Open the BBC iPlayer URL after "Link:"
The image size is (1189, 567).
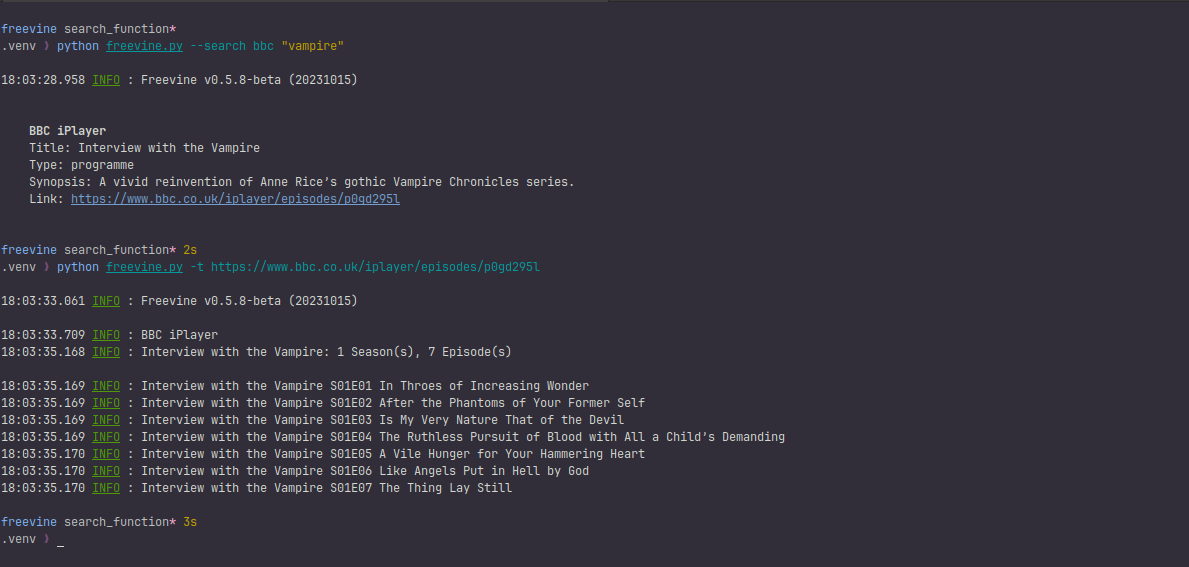click(235, 199)
